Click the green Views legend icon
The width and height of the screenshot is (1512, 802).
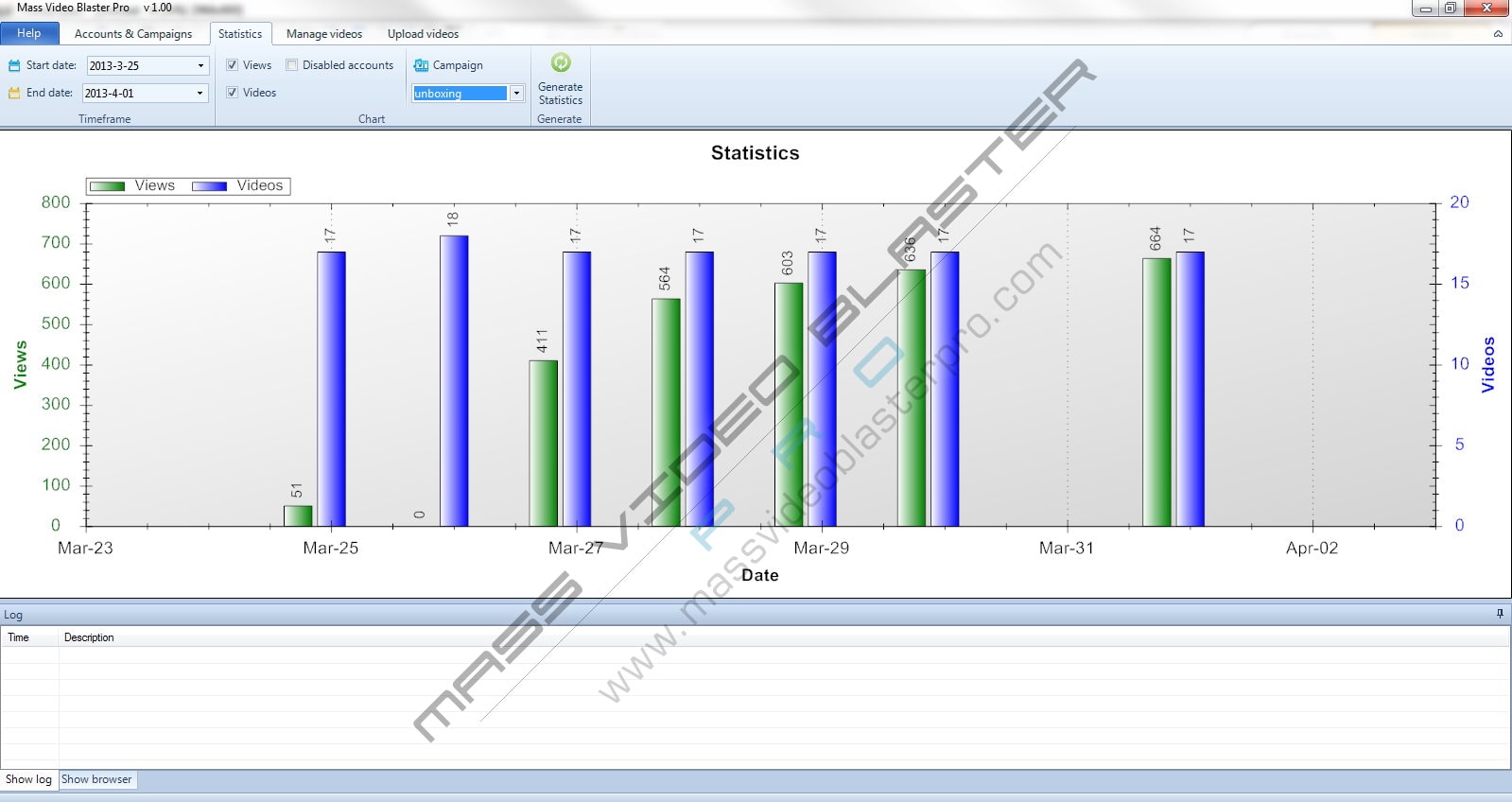108,186
